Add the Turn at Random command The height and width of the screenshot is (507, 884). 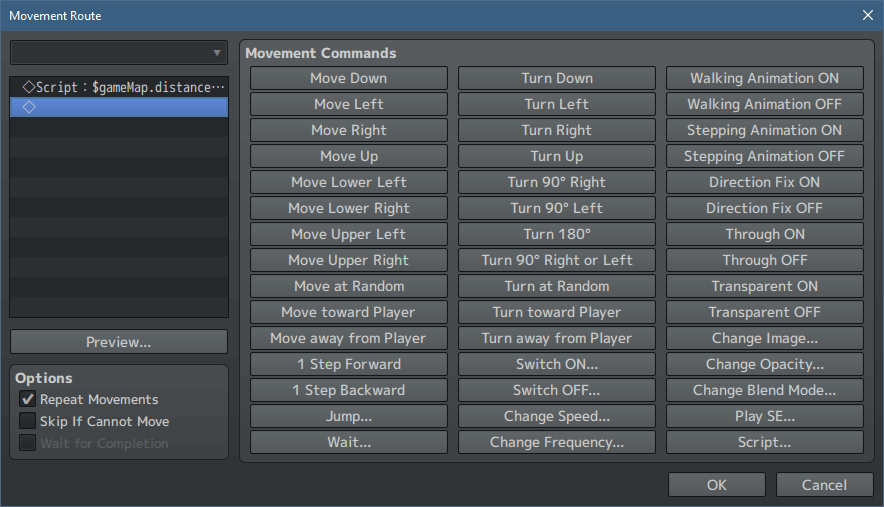pos(557,286)
